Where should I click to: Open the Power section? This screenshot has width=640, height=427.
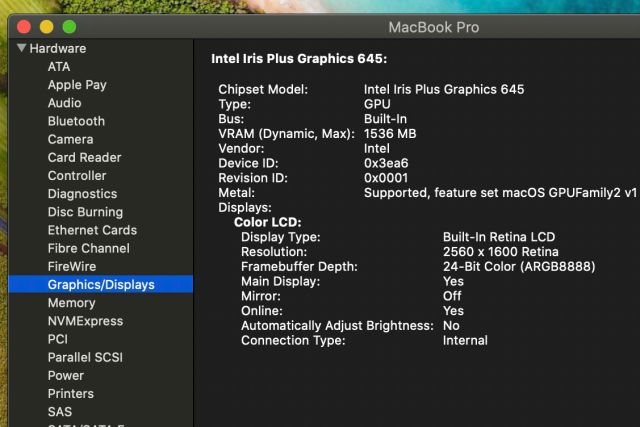tap(66, 375)
